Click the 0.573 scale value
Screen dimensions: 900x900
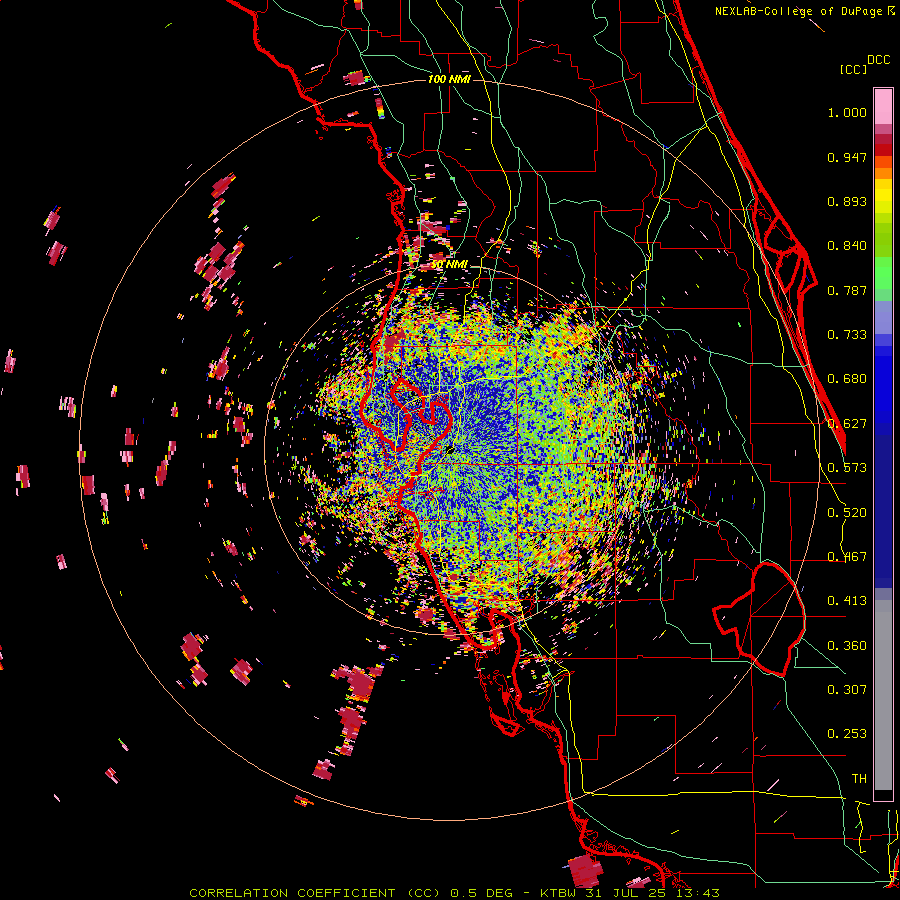[847, 468]
